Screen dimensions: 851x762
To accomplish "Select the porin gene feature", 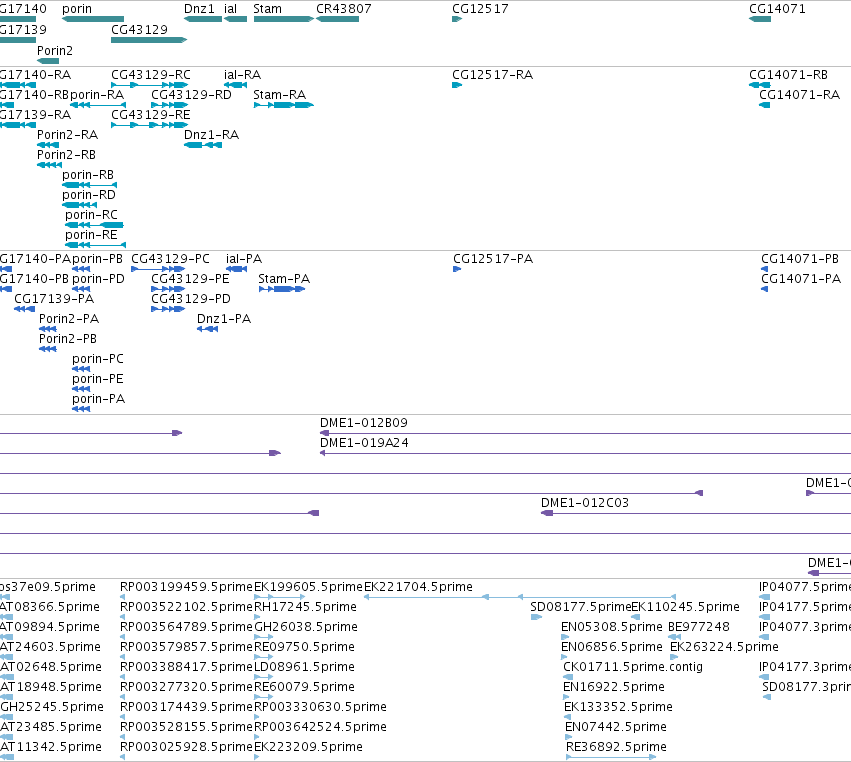I will [x=93, y=19].
